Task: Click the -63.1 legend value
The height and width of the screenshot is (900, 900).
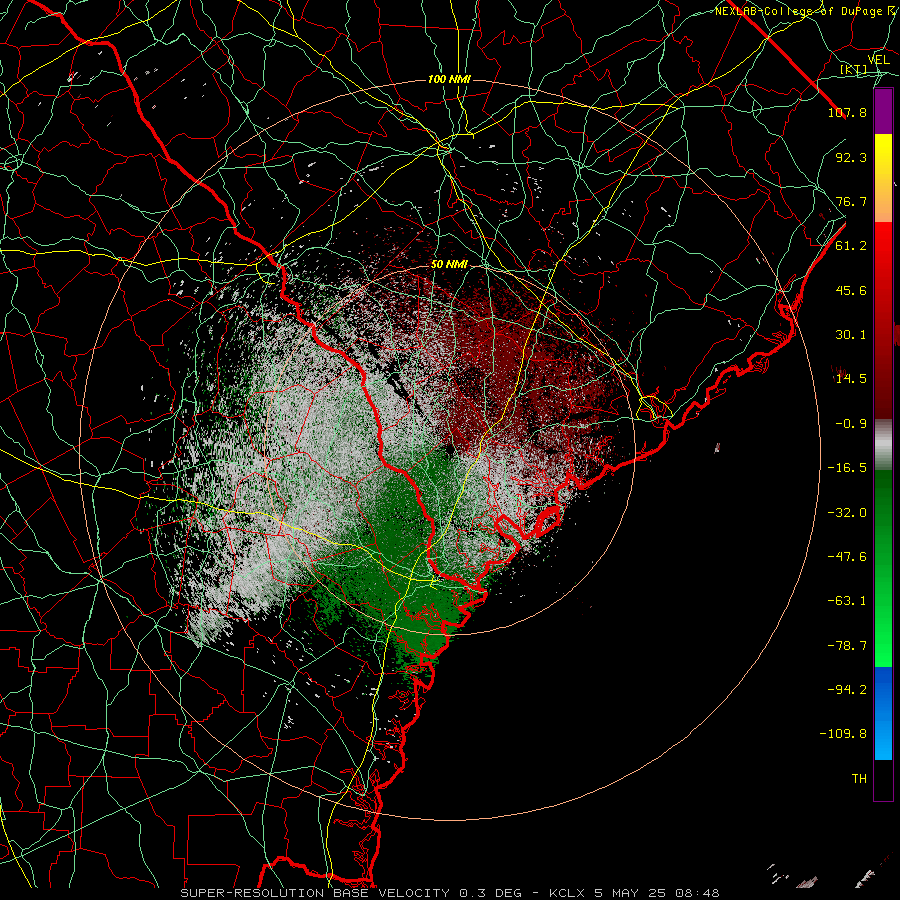Action: pos(847,601)
